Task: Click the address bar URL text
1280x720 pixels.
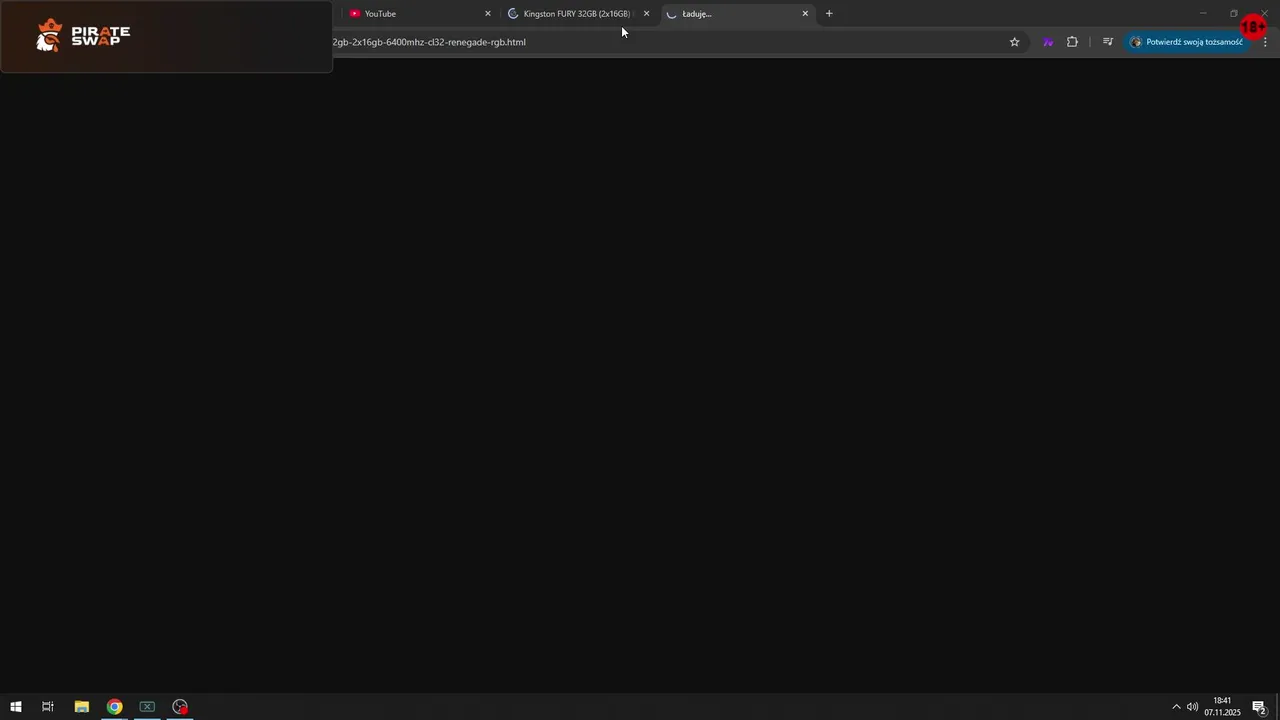Action: [x=429, y=42]
